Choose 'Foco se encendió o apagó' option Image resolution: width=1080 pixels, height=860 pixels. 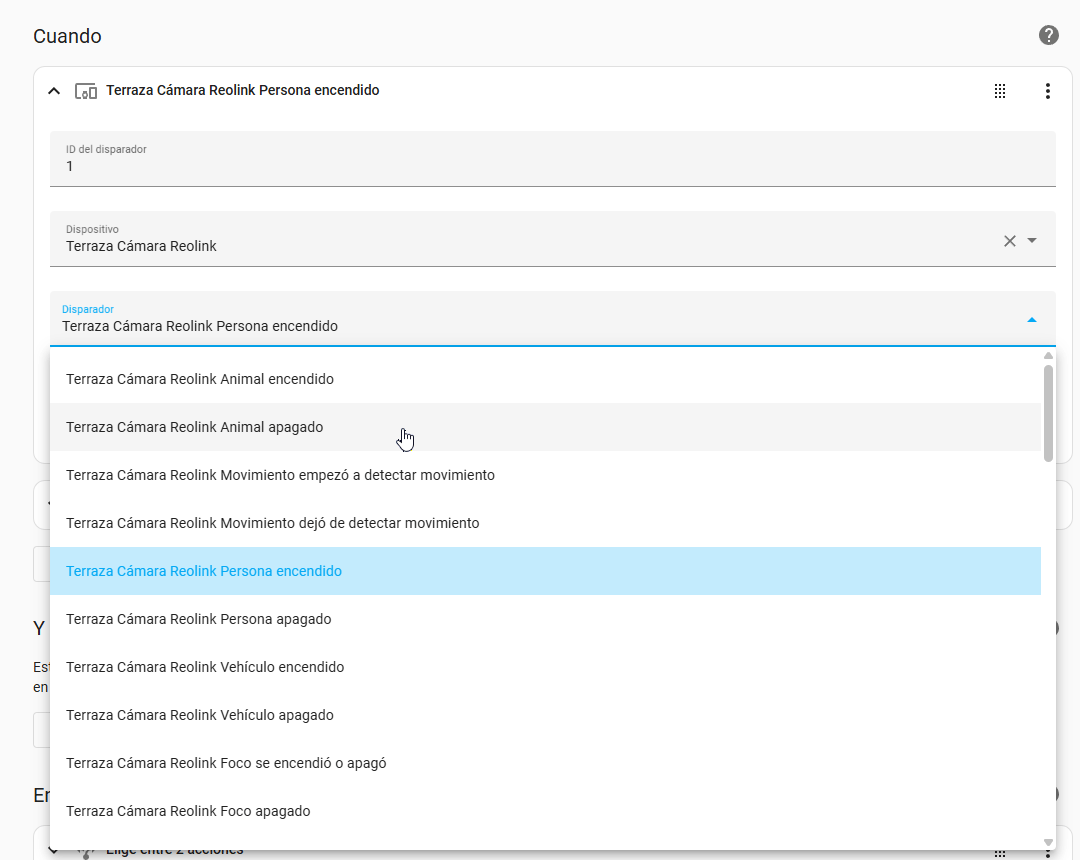coord(546,763)
